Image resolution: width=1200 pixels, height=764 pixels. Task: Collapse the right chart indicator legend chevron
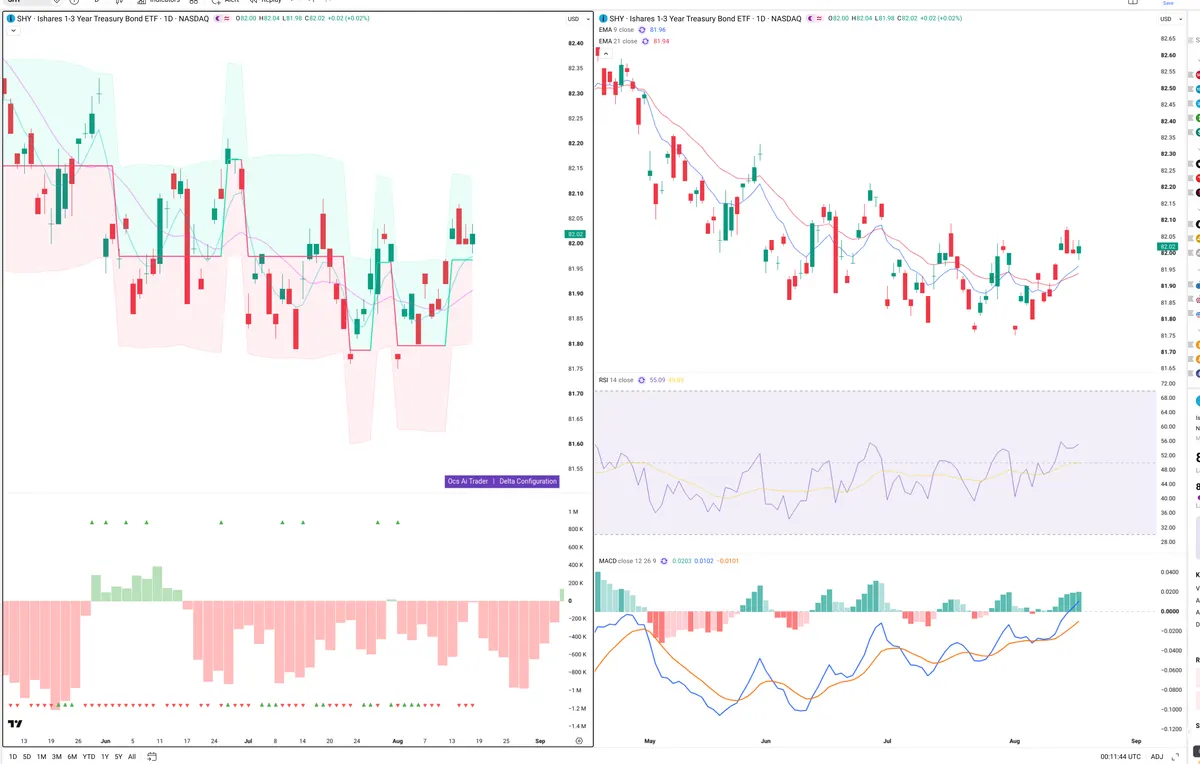604,53
